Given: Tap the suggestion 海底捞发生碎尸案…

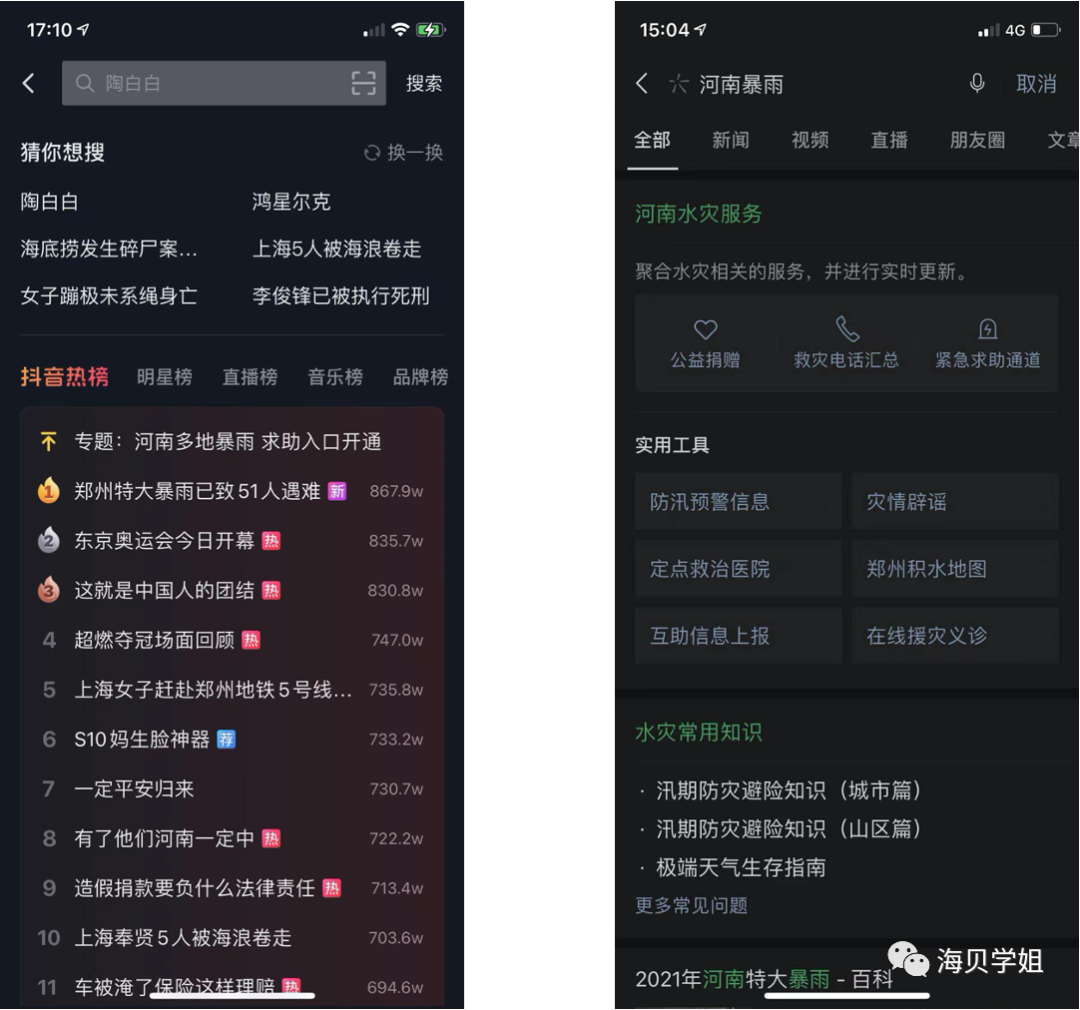Looking at the screenshot, I should (x=109, y=249).
